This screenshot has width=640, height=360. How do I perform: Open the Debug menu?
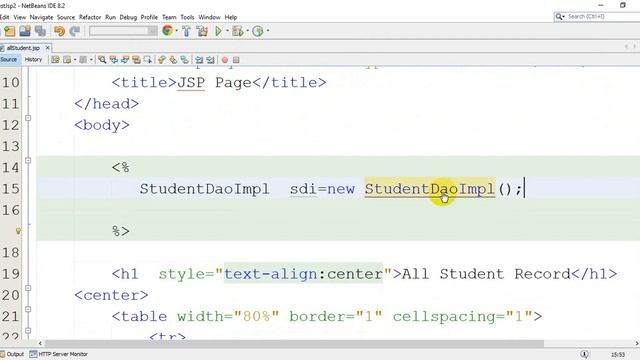pyautogui.click(x=128, y=17)
